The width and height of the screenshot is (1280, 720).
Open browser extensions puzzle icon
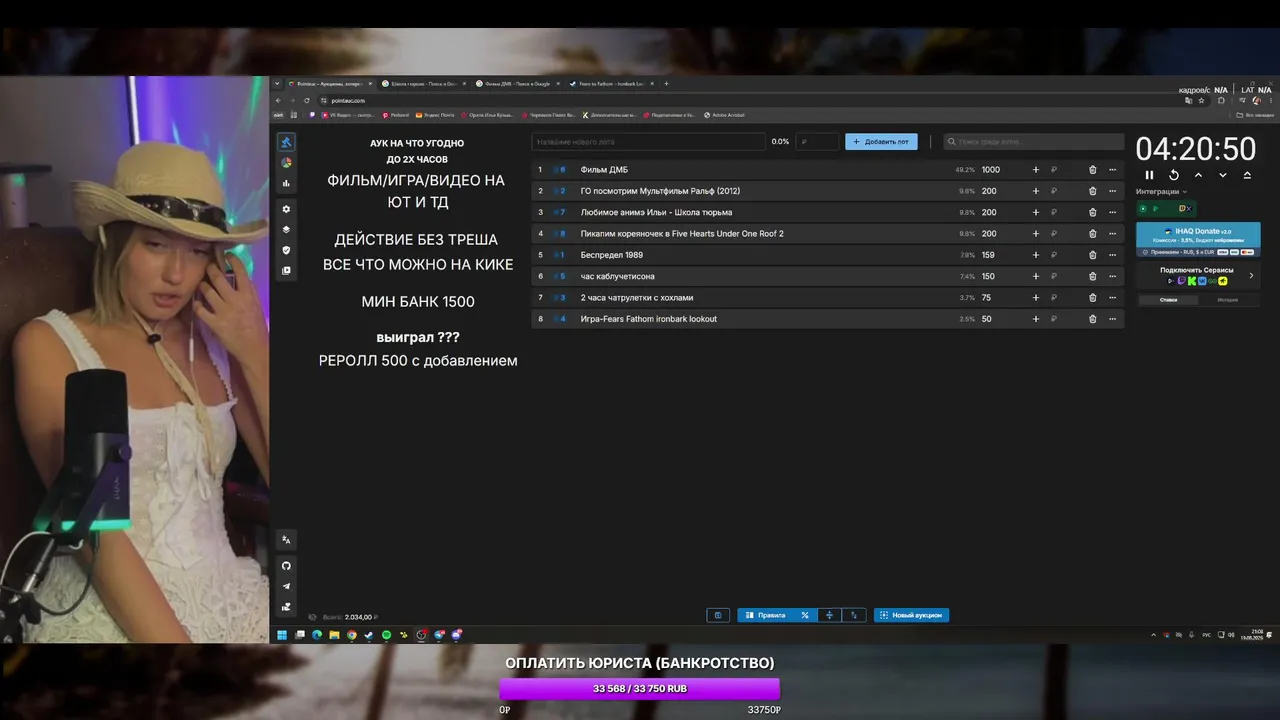point(1221,100)
